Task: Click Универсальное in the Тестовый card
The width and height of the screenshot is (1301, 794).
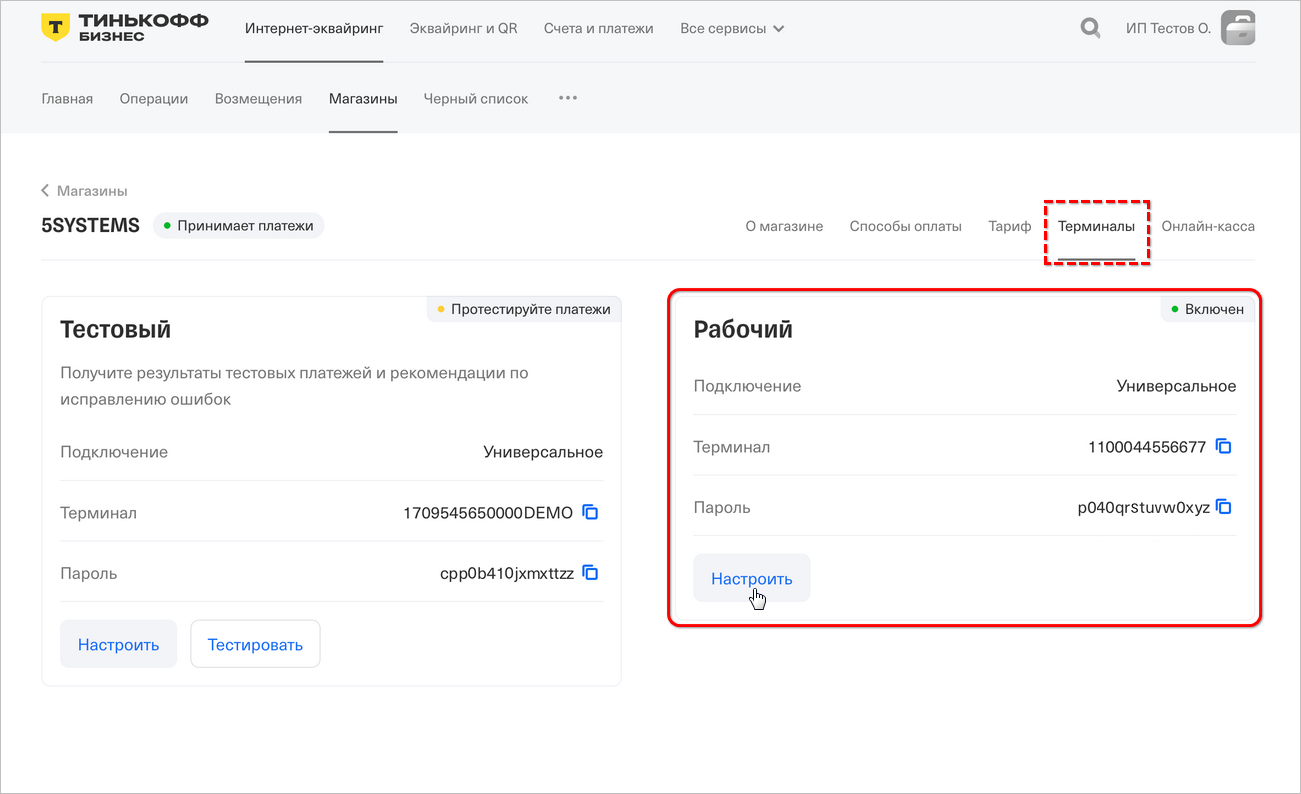Action: pos(543,452)
